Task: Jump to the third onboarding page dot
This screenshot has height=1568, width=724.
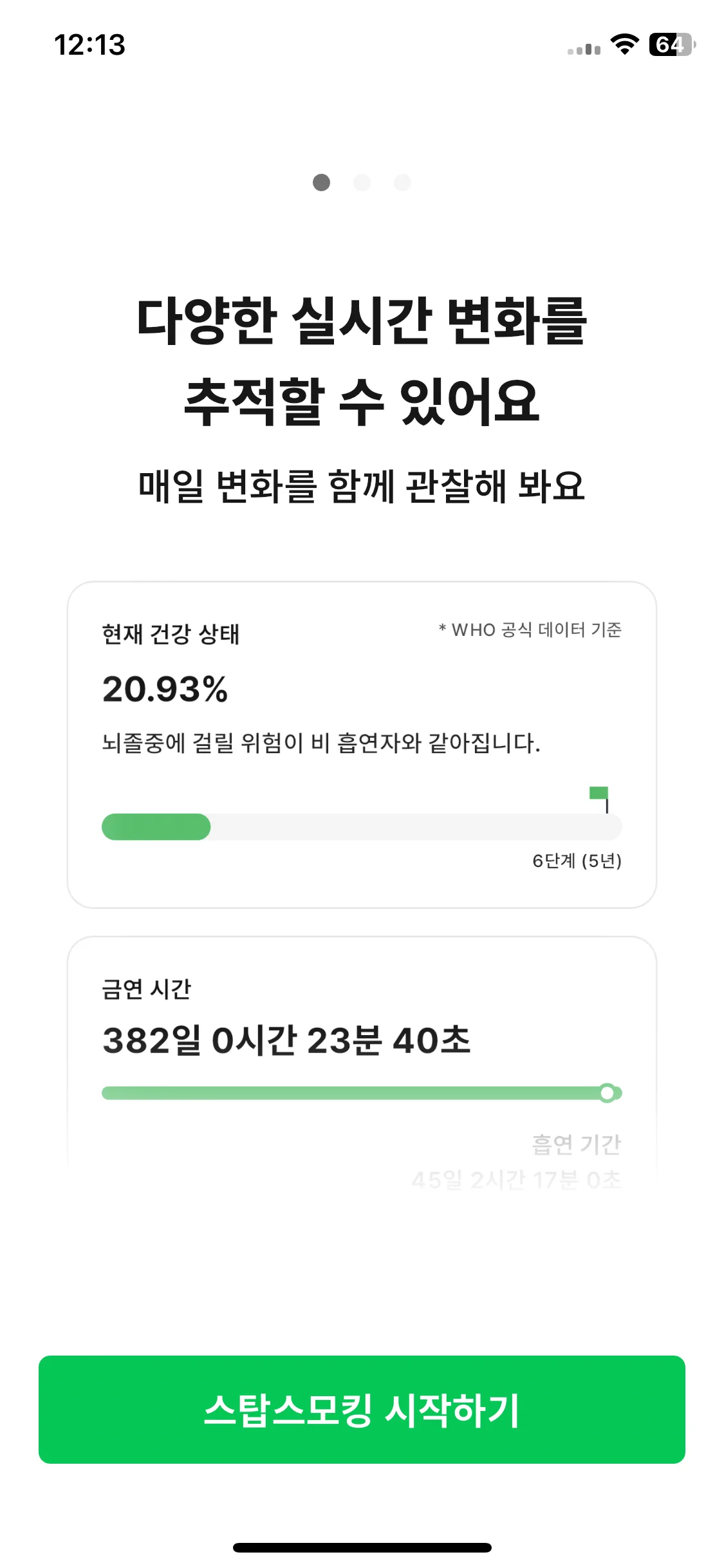Action: point(403,183)
